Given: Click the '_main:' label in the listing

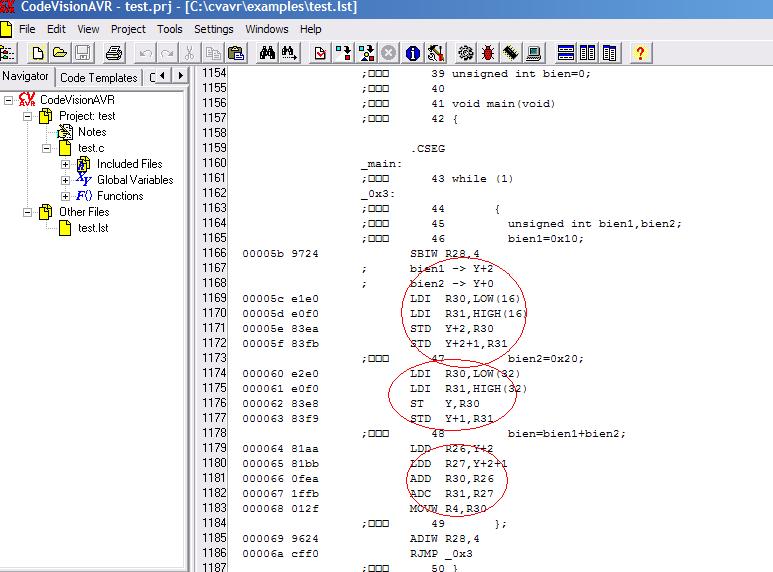Looking at the screenshot, I should tap(382, 164).
